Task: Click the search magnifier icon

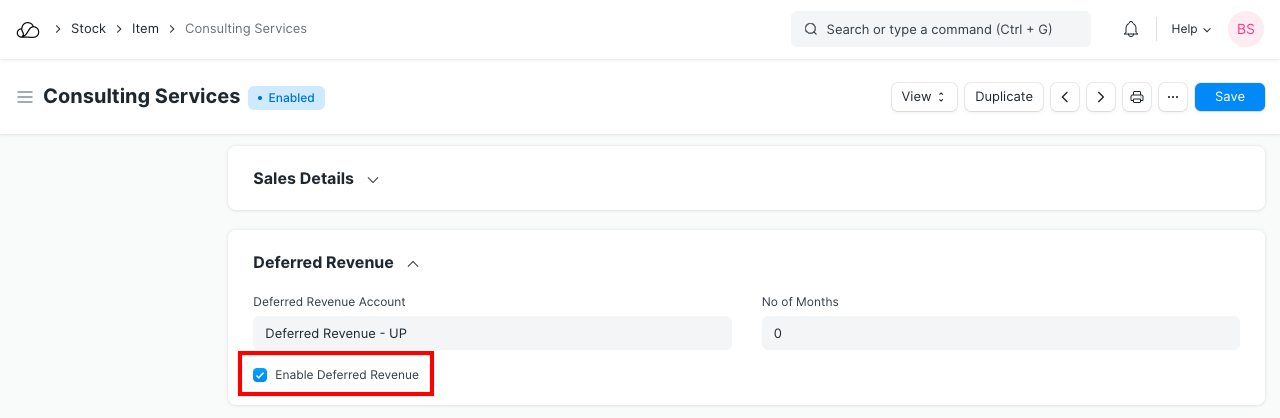Action: coord(811,29)
